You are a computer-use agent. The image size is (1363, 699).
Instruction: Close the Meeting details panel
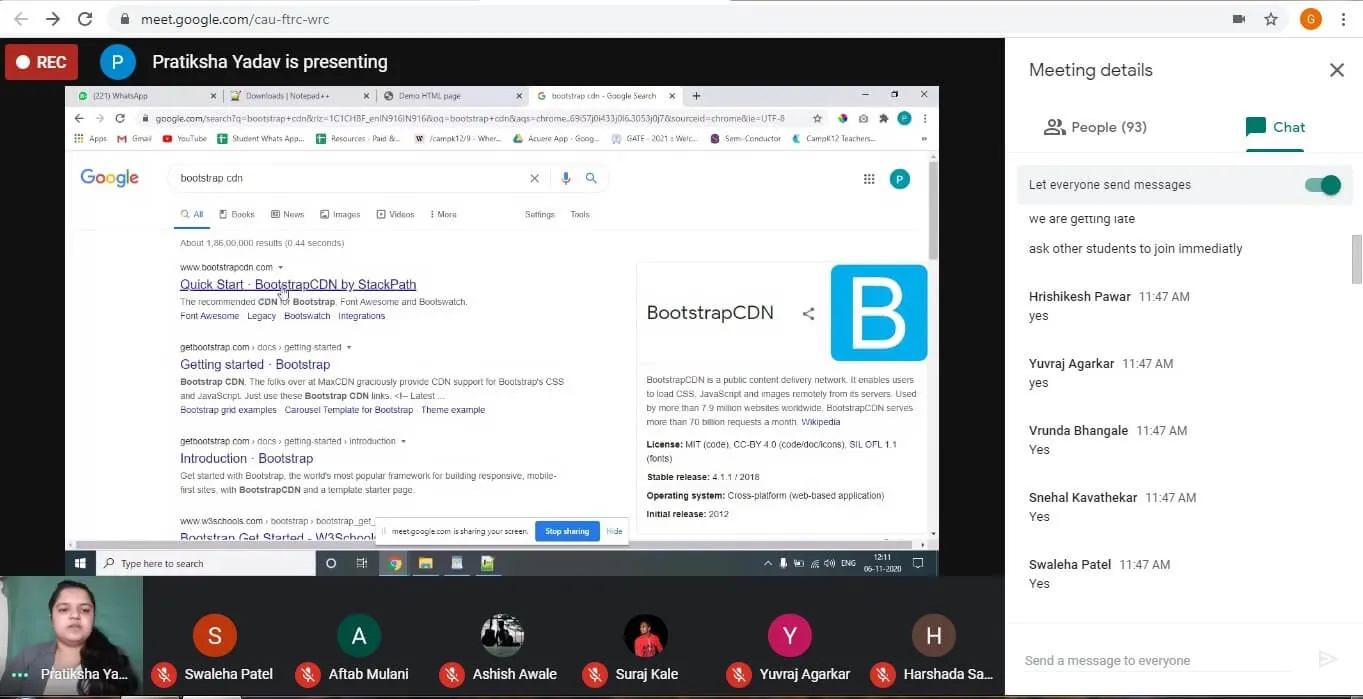[1336, 70]
